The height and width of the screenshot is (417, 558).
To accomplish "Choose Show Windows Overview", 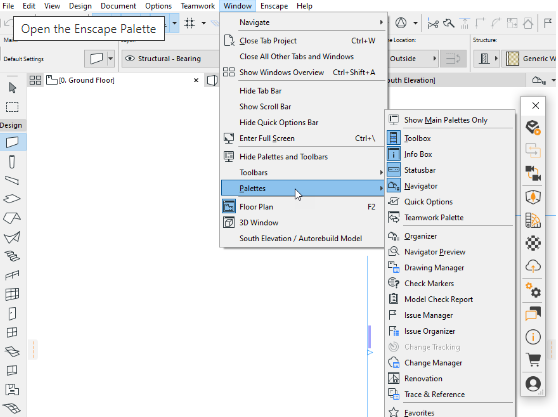I will [302, 72].
